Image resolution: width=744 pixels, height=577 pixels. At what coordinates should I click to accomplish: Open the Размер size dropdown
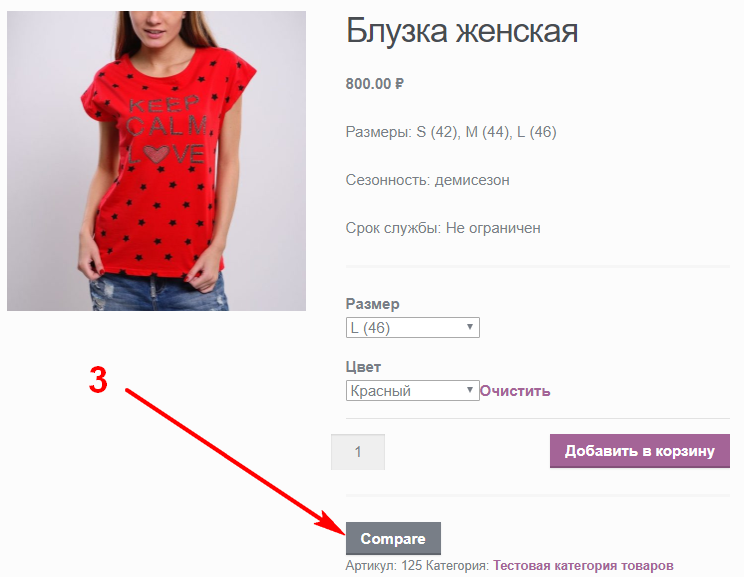(412, 327)
